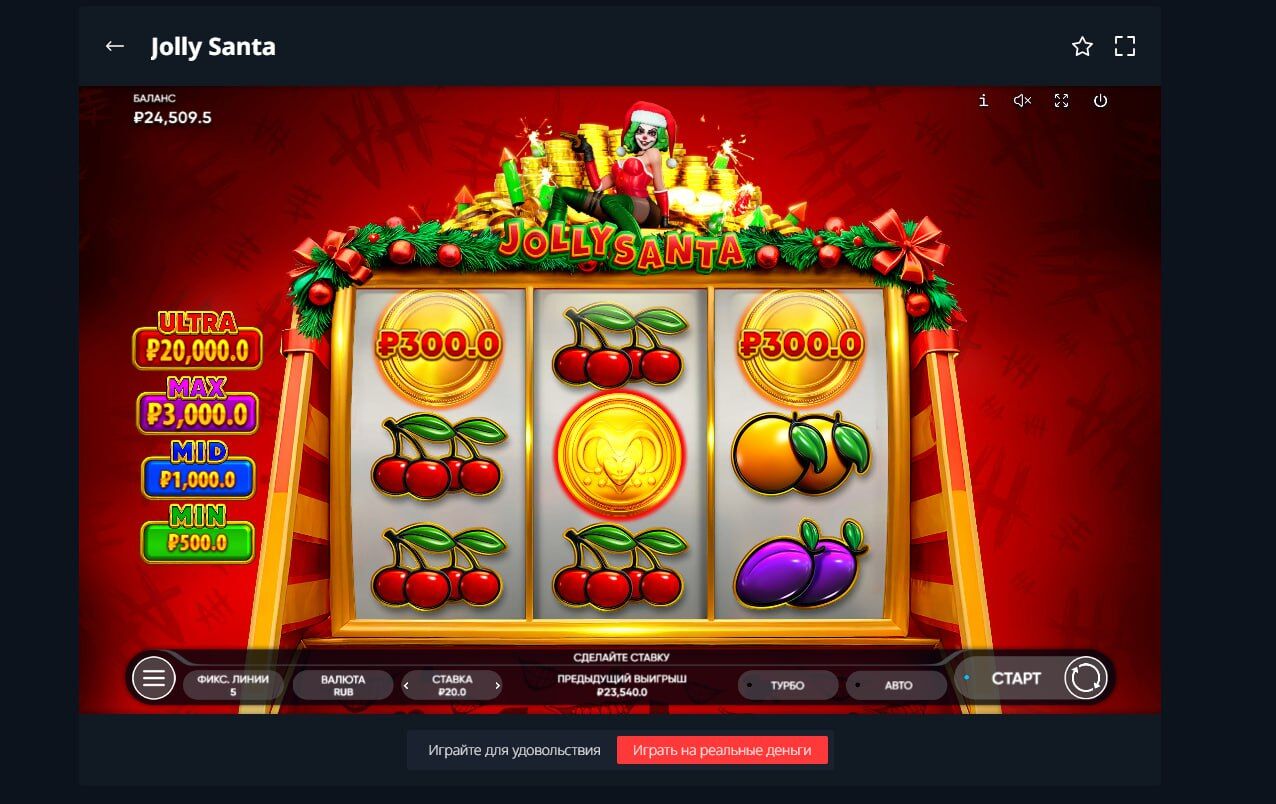Spin the reels with circular arrow button
The width and height of the screenshot is (1276, 804).
click(x=1086, y=678)
